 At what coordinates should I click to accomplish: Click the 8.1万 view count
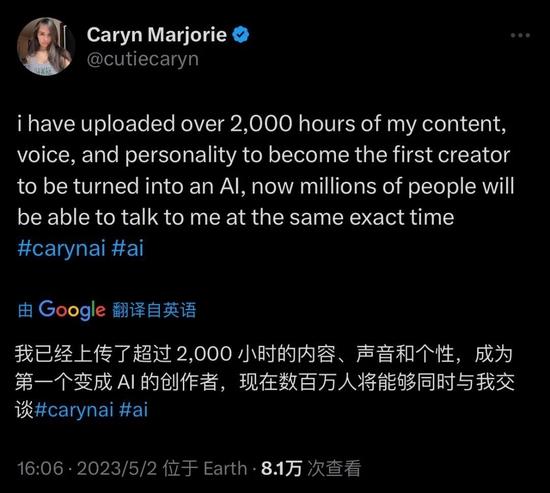[x=281, y=468]
